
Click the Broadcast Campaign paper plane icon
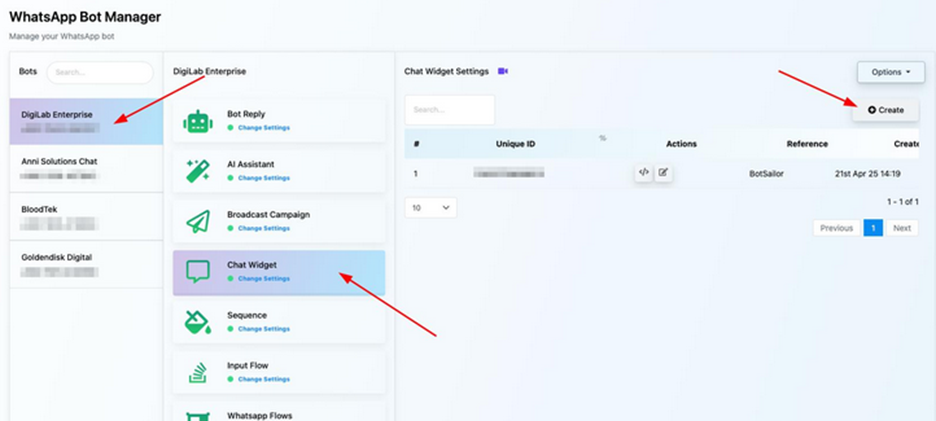coord(198,221)
